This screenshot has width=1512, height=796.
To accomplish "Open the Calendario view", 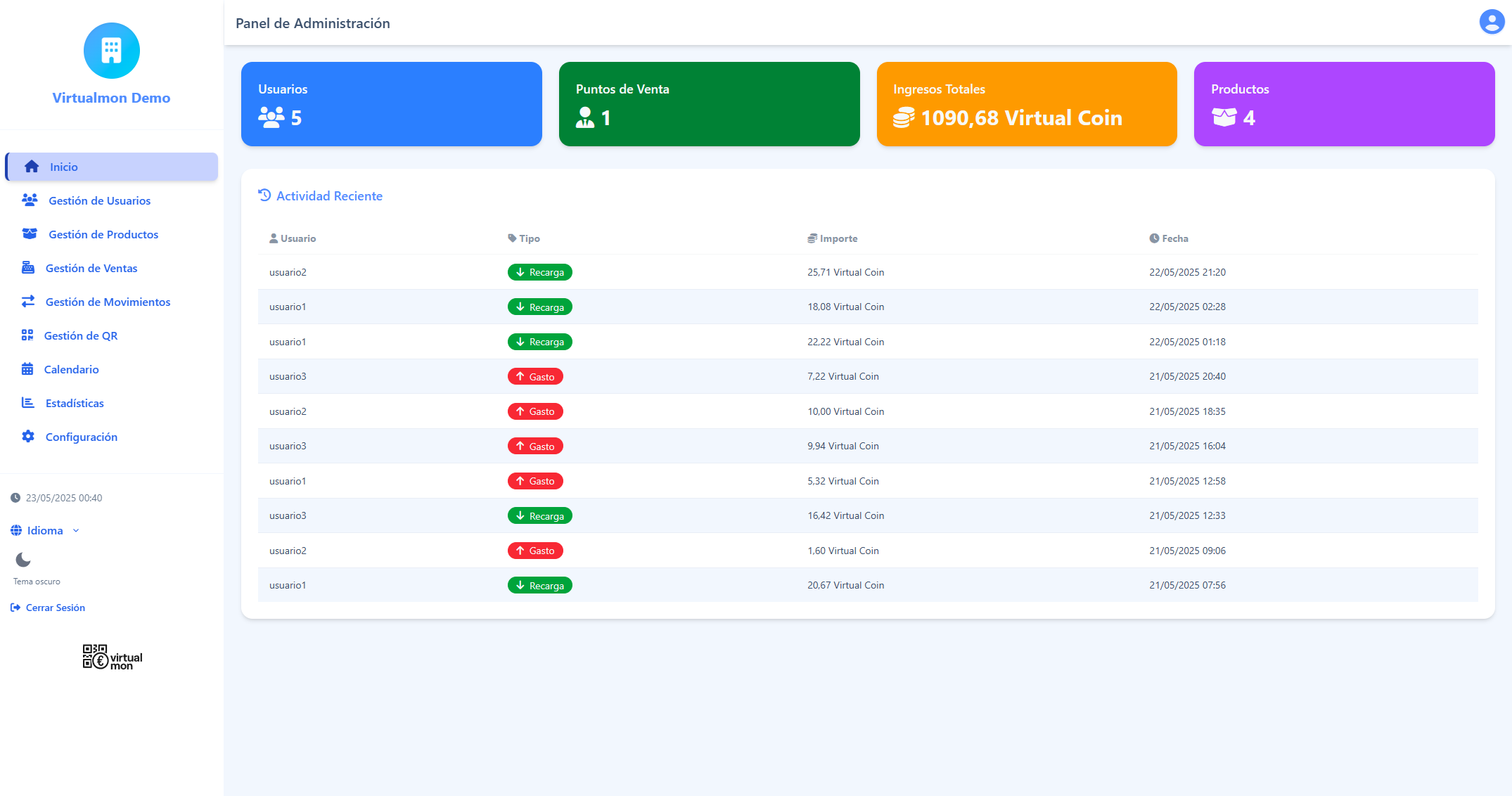I will tap(71, 369).
